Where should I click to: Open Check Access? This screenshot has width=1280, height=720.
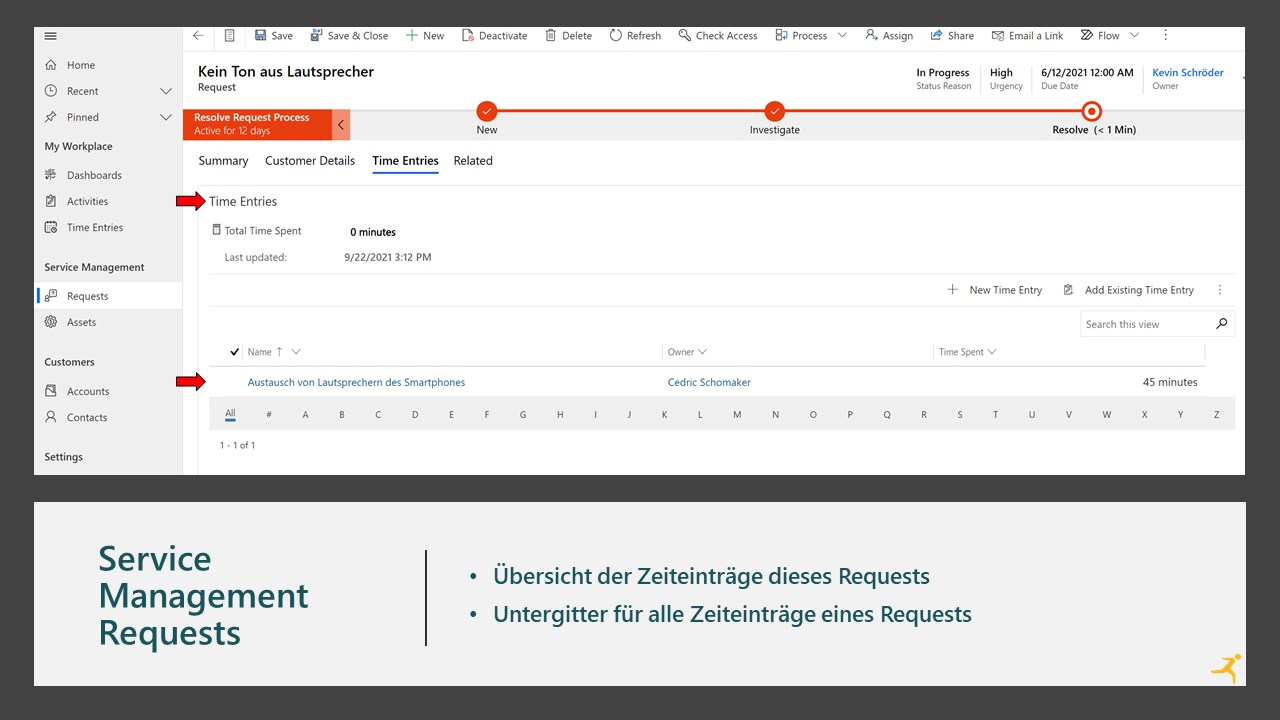tap(718, 35)
